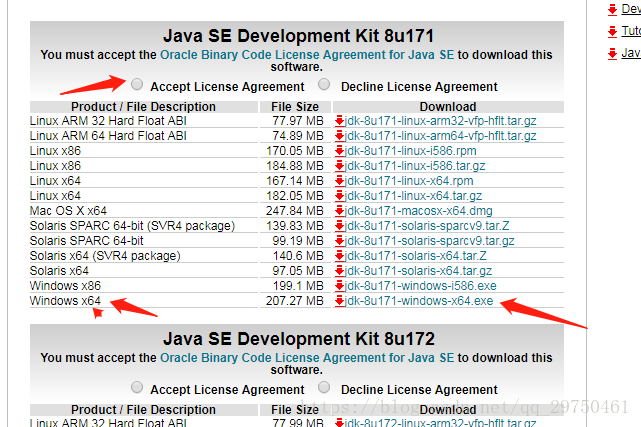This screenshot has width=641, height=427.
Task: Open the Dev link in right sidebar
Action: click(x=631, y=9)
